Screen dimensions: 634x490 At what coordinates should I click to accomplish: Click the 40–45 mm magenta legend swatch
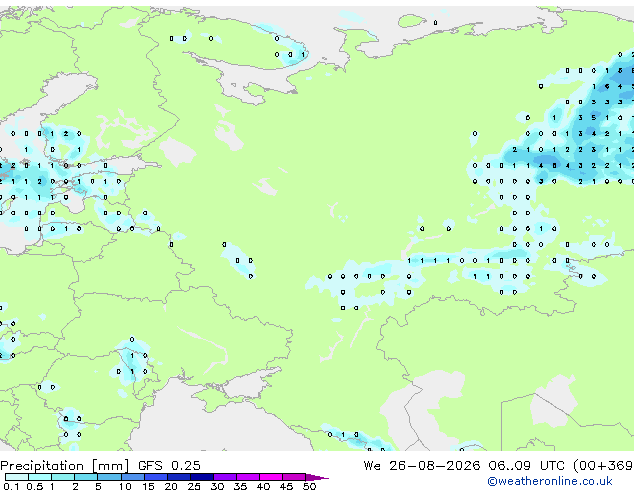pos(271,477)
